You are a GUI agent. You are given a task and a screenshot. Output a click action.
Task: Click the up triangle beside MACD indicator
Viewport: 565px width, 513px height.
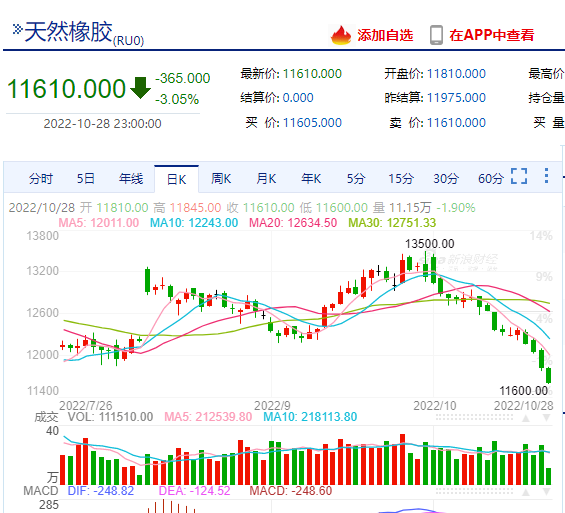click(526, 492)
